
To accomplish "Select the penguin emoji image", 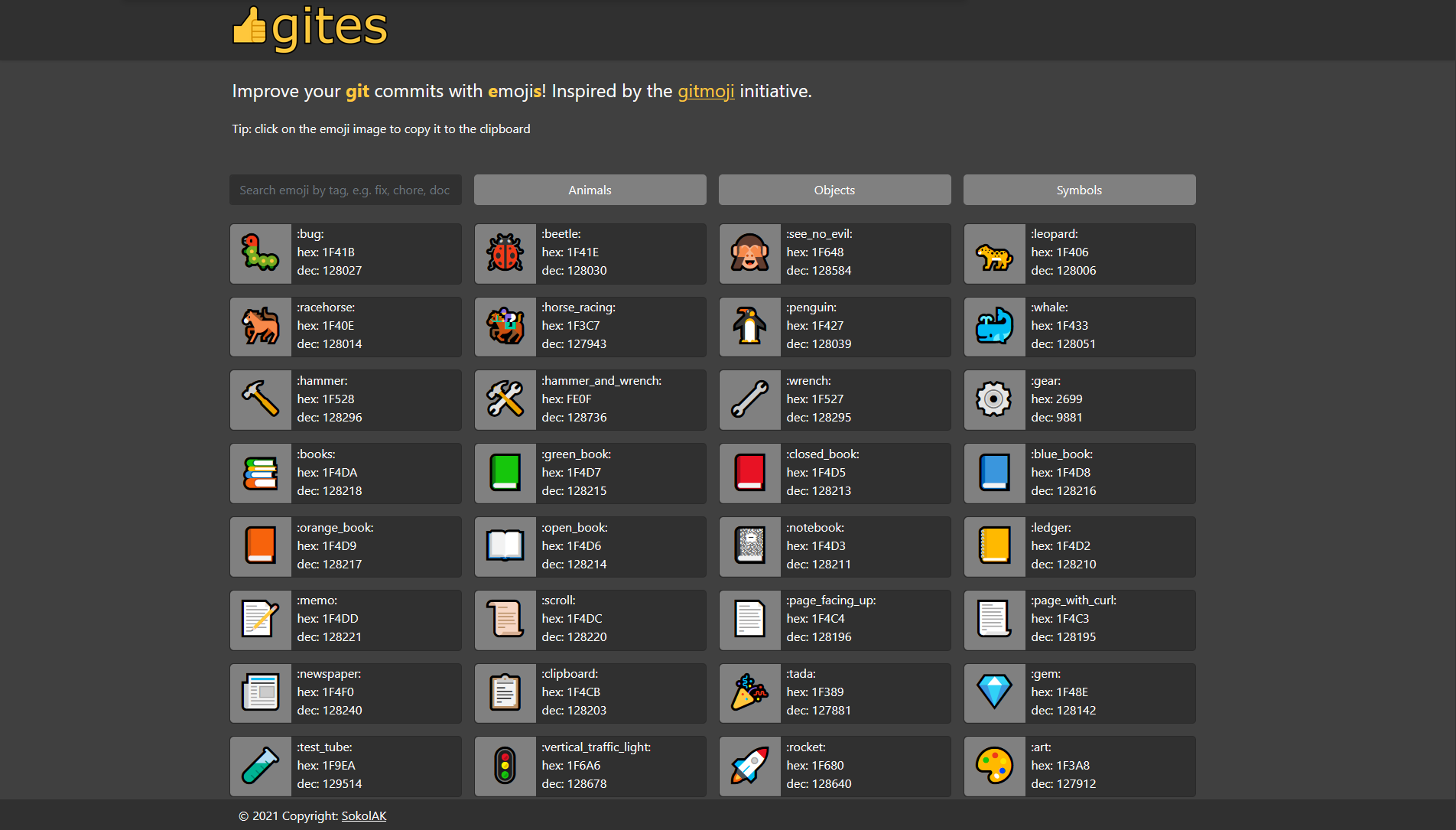I will pos(749,327).
